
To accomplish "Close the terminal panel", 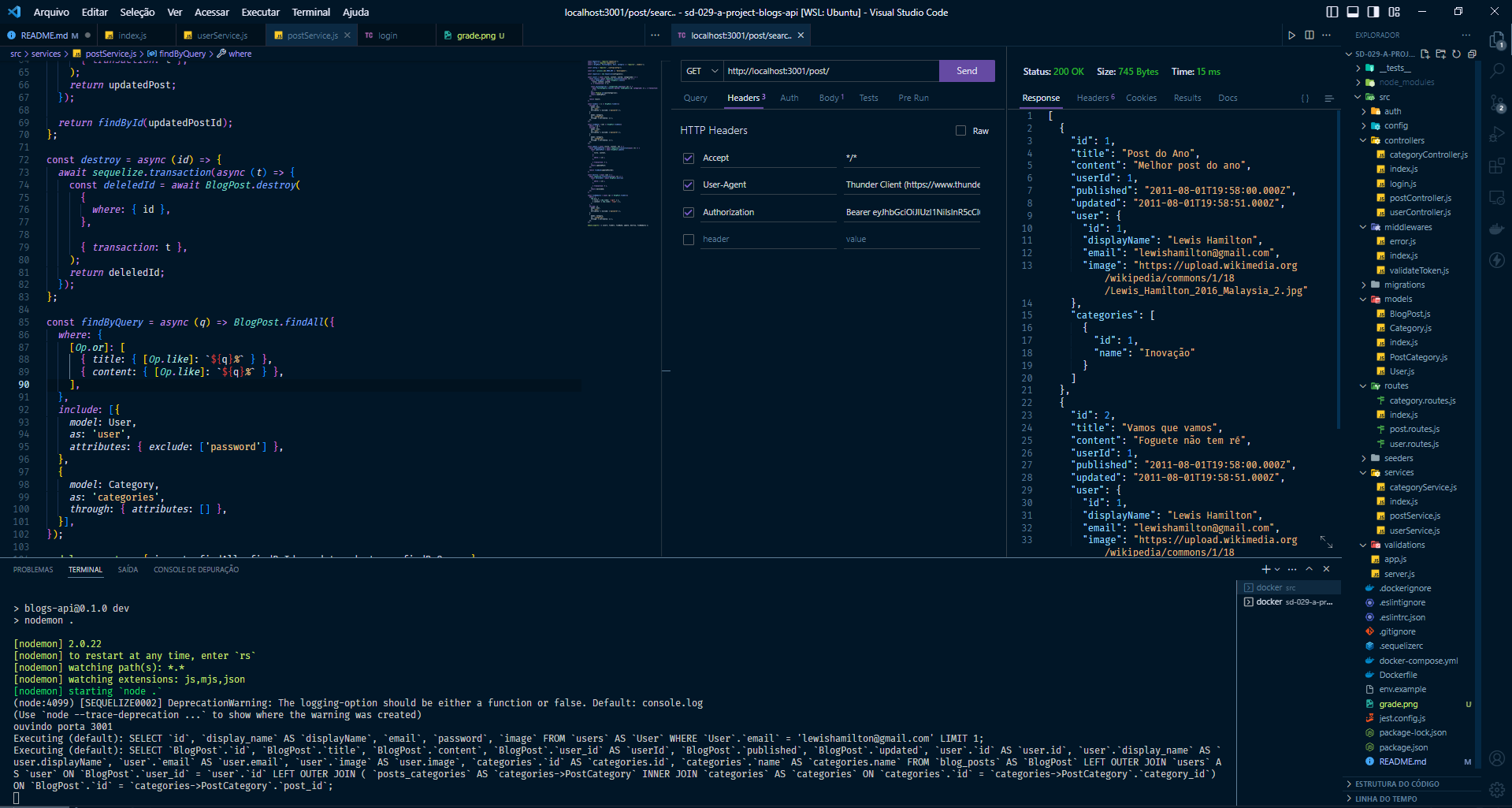I will tap(1327, 569).
